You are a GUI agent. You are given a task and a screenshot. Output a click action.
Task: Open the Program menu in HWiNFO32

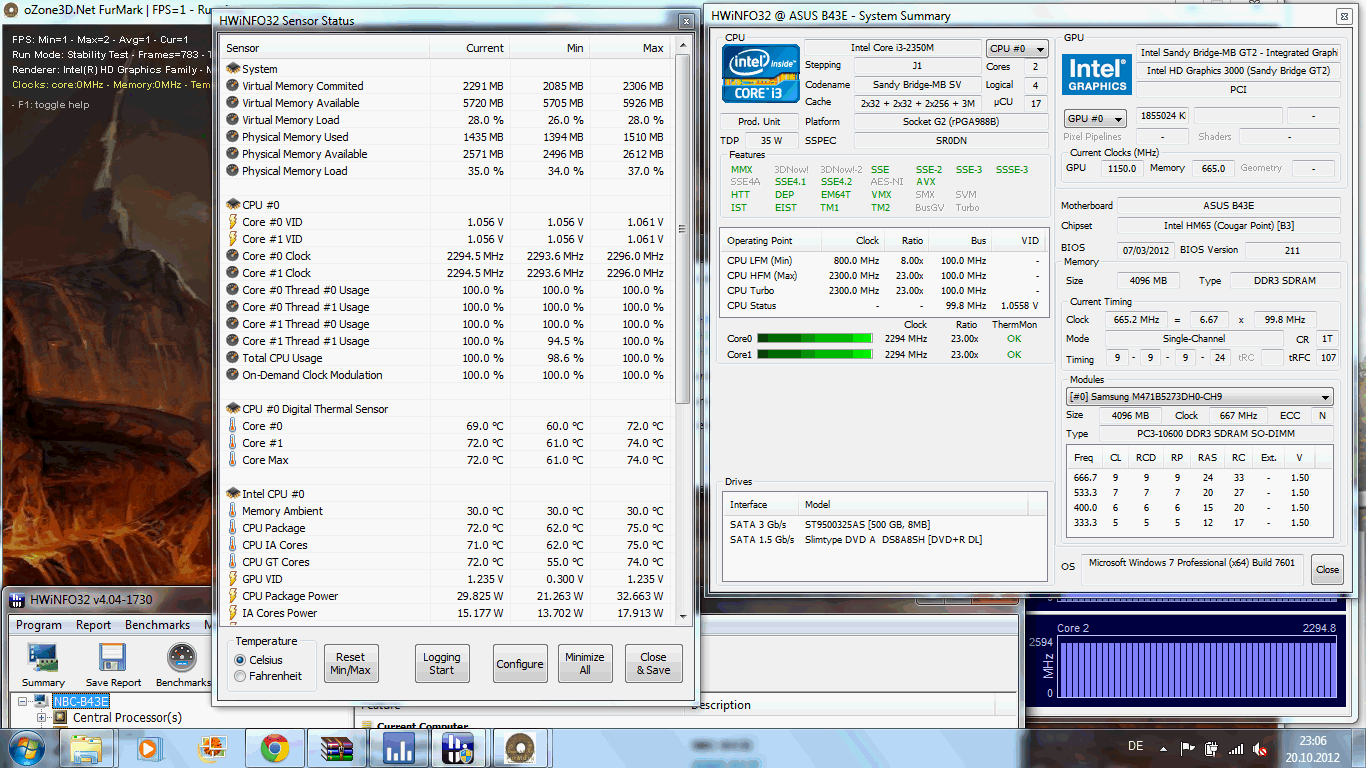point(38,625)
